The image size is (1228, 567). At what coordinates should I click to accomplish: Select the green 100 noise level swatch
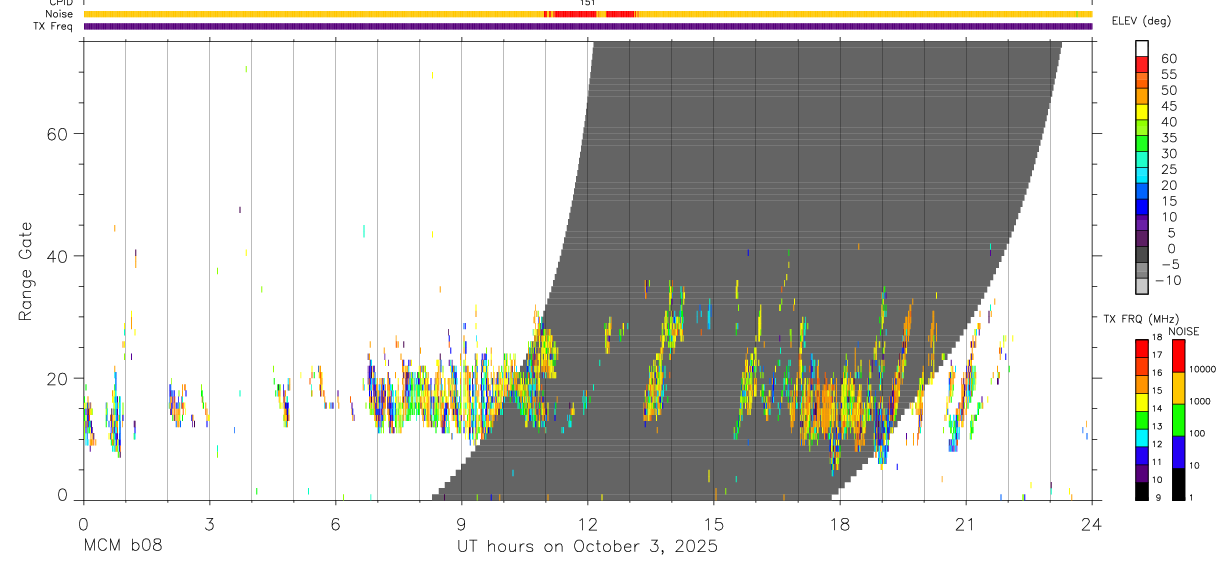1180,418
